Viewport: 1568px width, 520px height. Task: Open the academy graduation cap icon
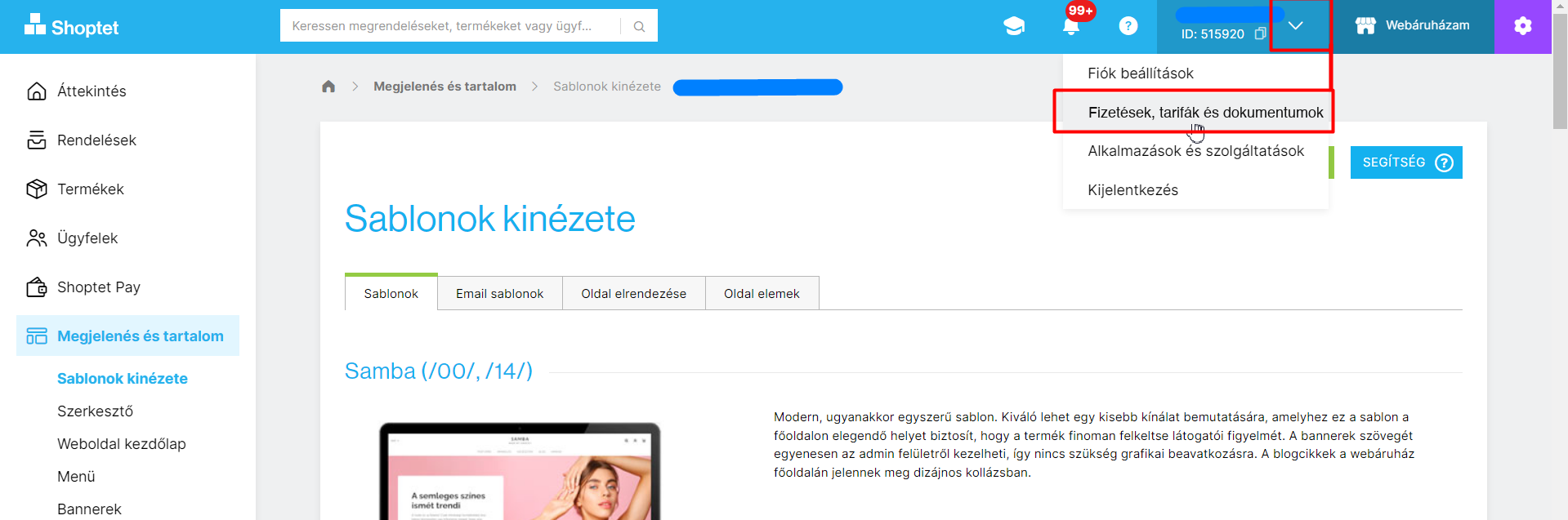coord(1014,26)
